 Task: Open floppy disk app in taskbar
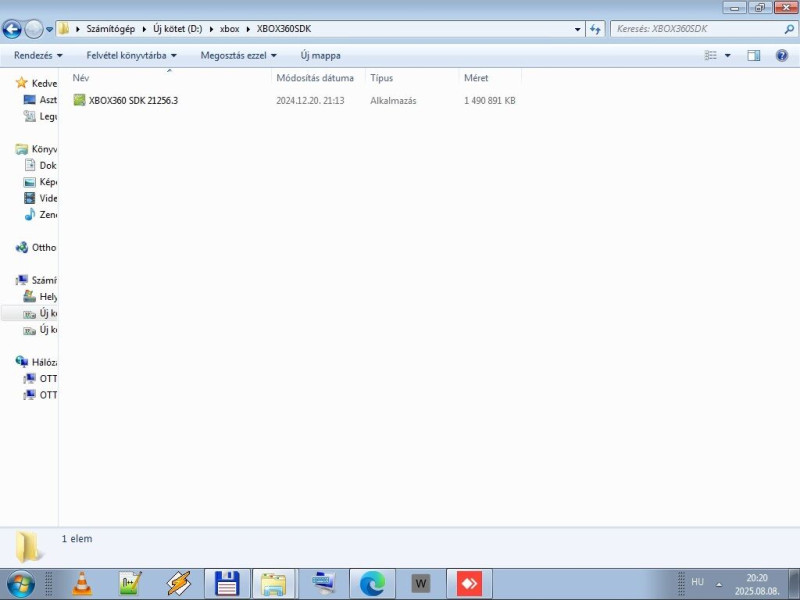[227, 584]
